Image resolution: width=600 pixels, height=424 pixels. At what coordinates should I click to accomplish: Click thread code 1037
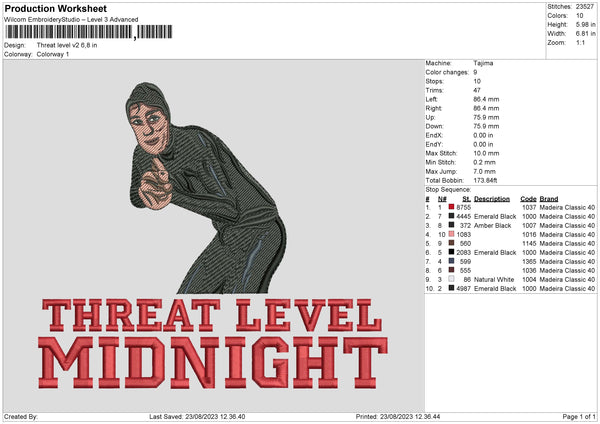pyautogui.click(x=529, y=207)
